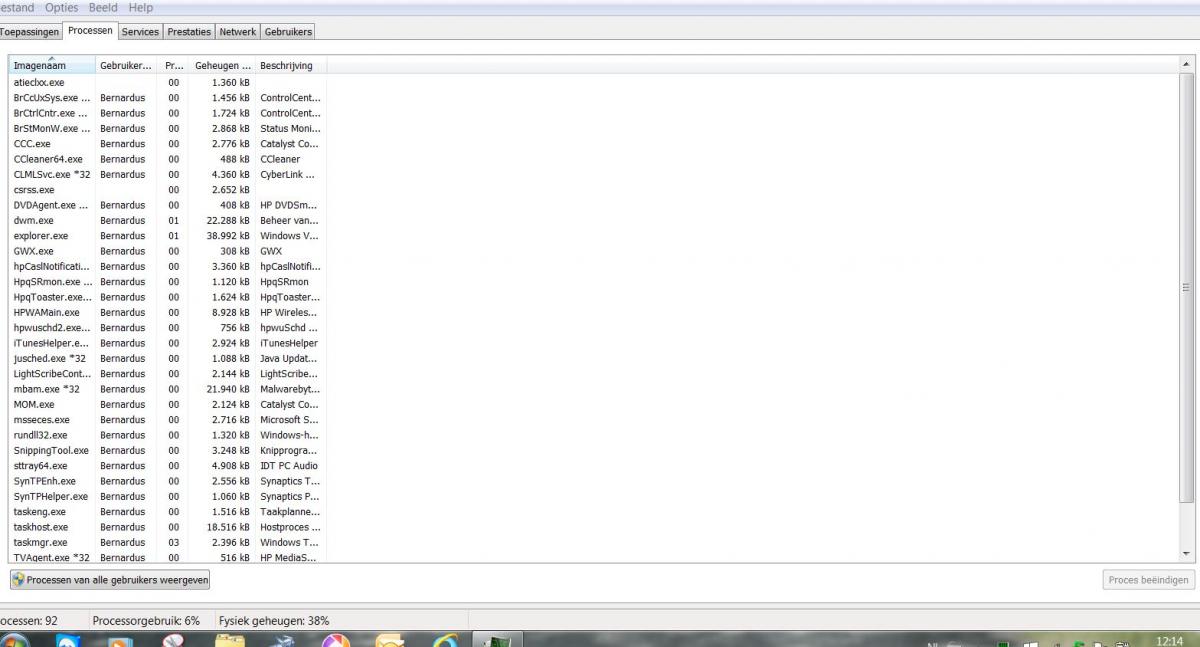Open the Beeld menu

(x=103, y=7)
